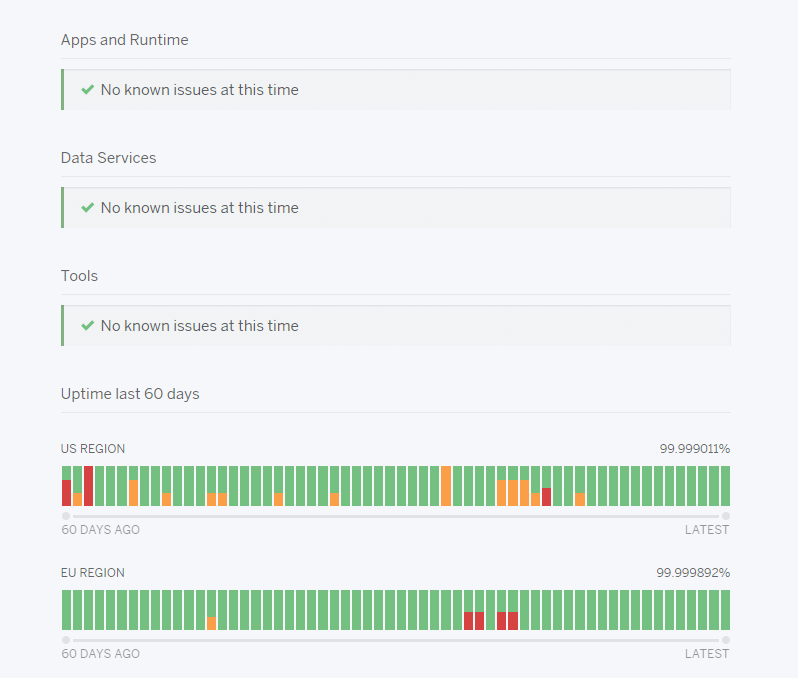Select the only orange bar in EU Region
Image resolution: width=798 pixels, height=678 pixels.
[x=212, y=623]
